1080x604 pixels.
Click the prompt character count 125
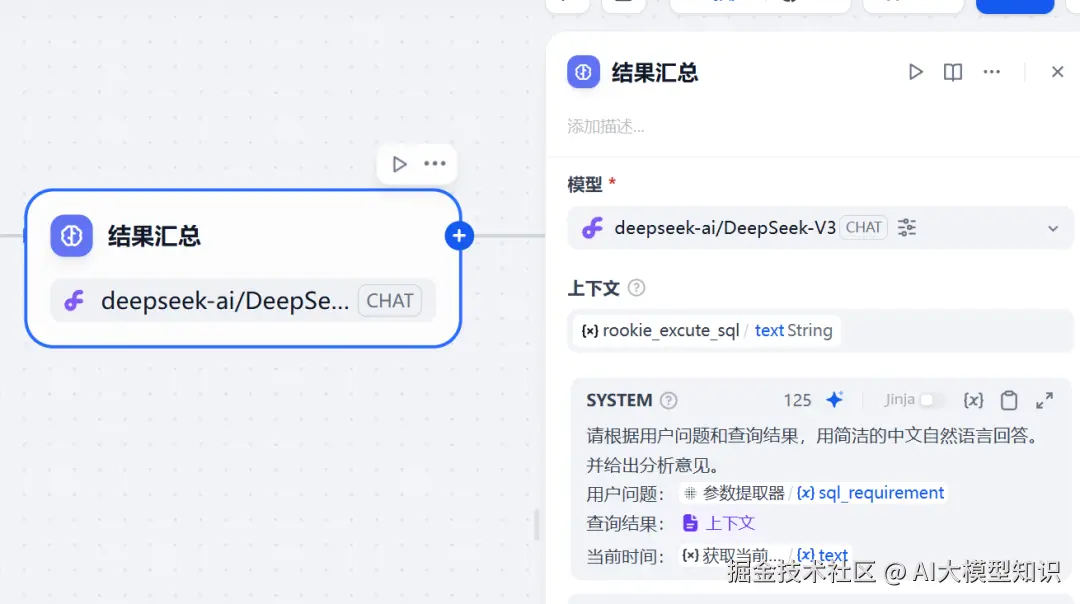[797, 400]
